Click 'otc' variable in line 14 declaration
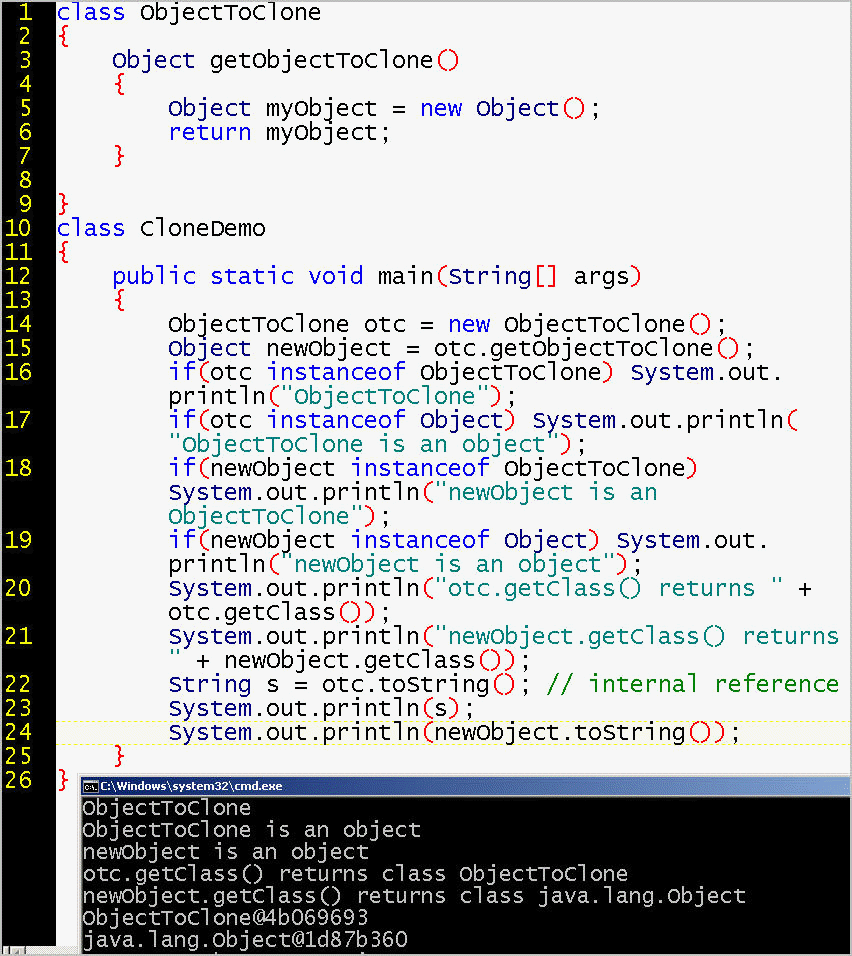This screenshot has width=852, height=956. [x=385, y=324]
